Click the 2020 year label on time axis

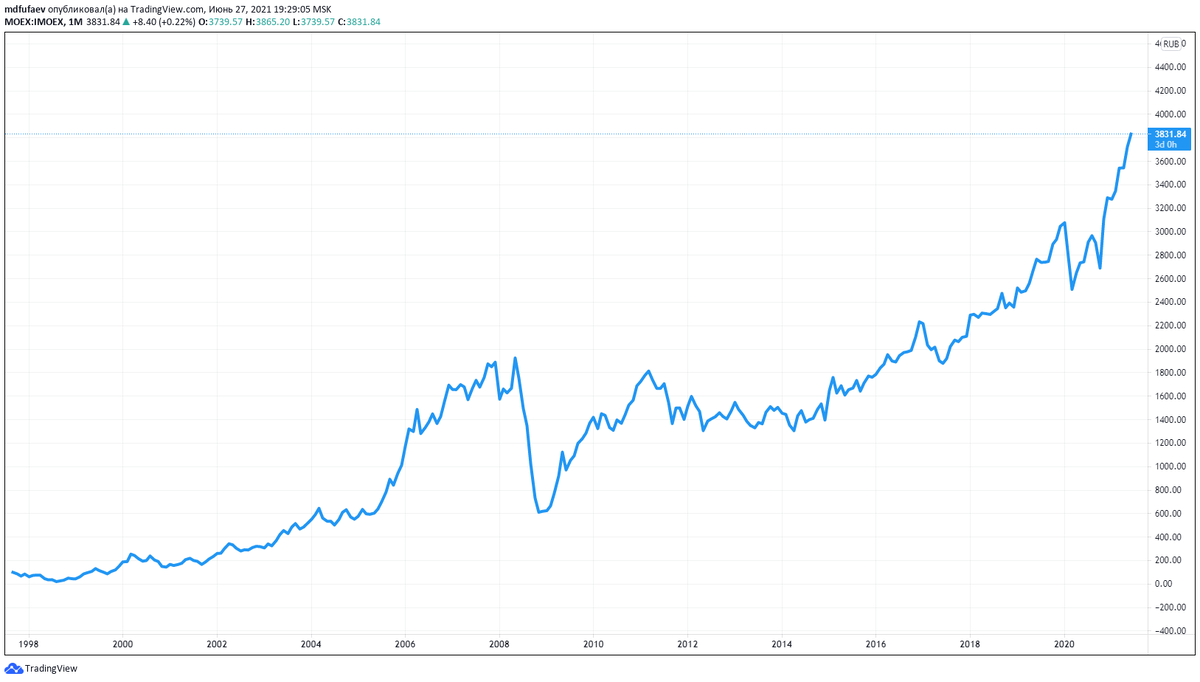pyautogui.click(x=1063, y=646)
